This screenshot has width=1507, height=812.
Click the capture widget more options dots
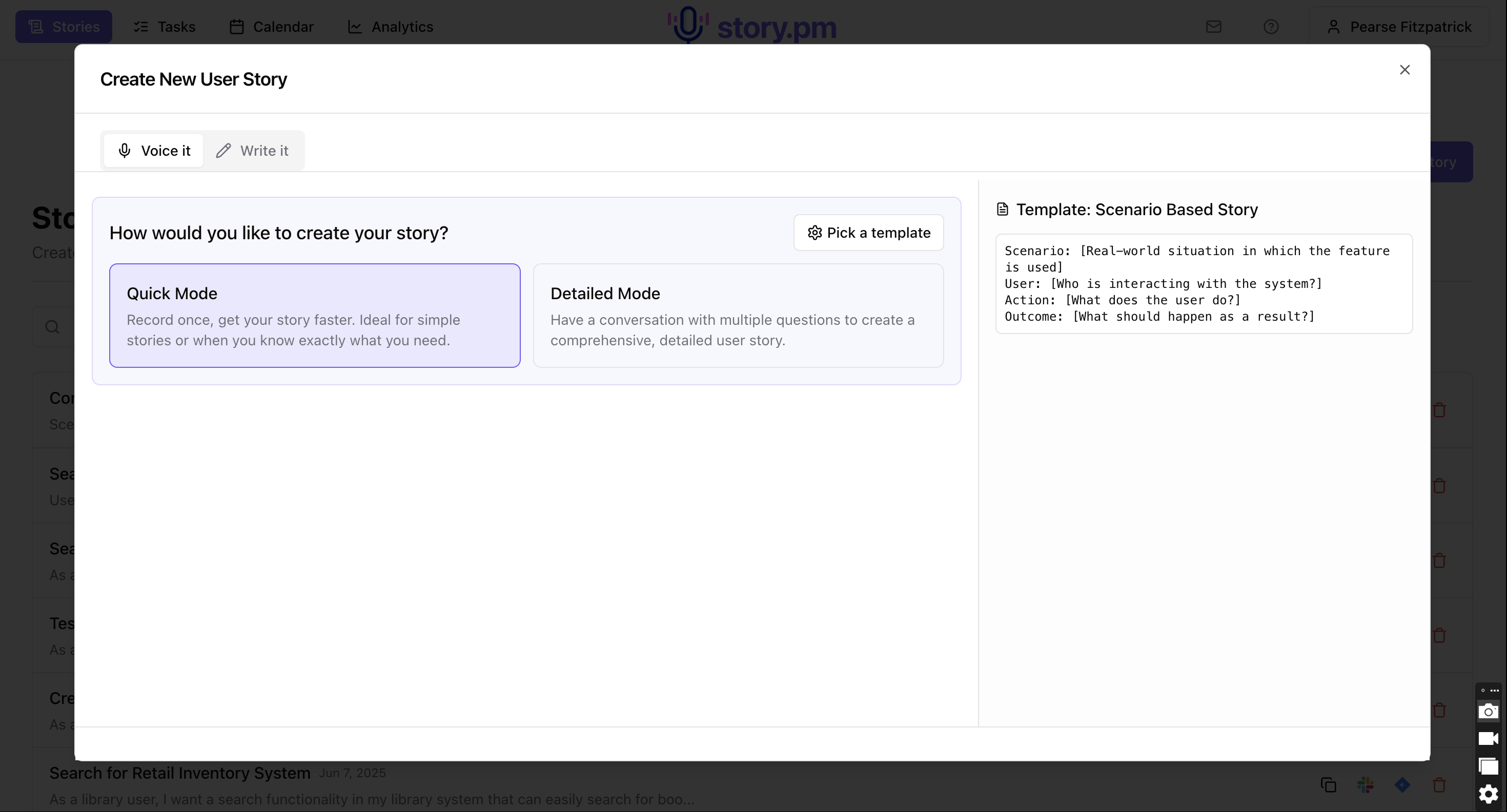pyautogui.click(x=1494, y=691)
